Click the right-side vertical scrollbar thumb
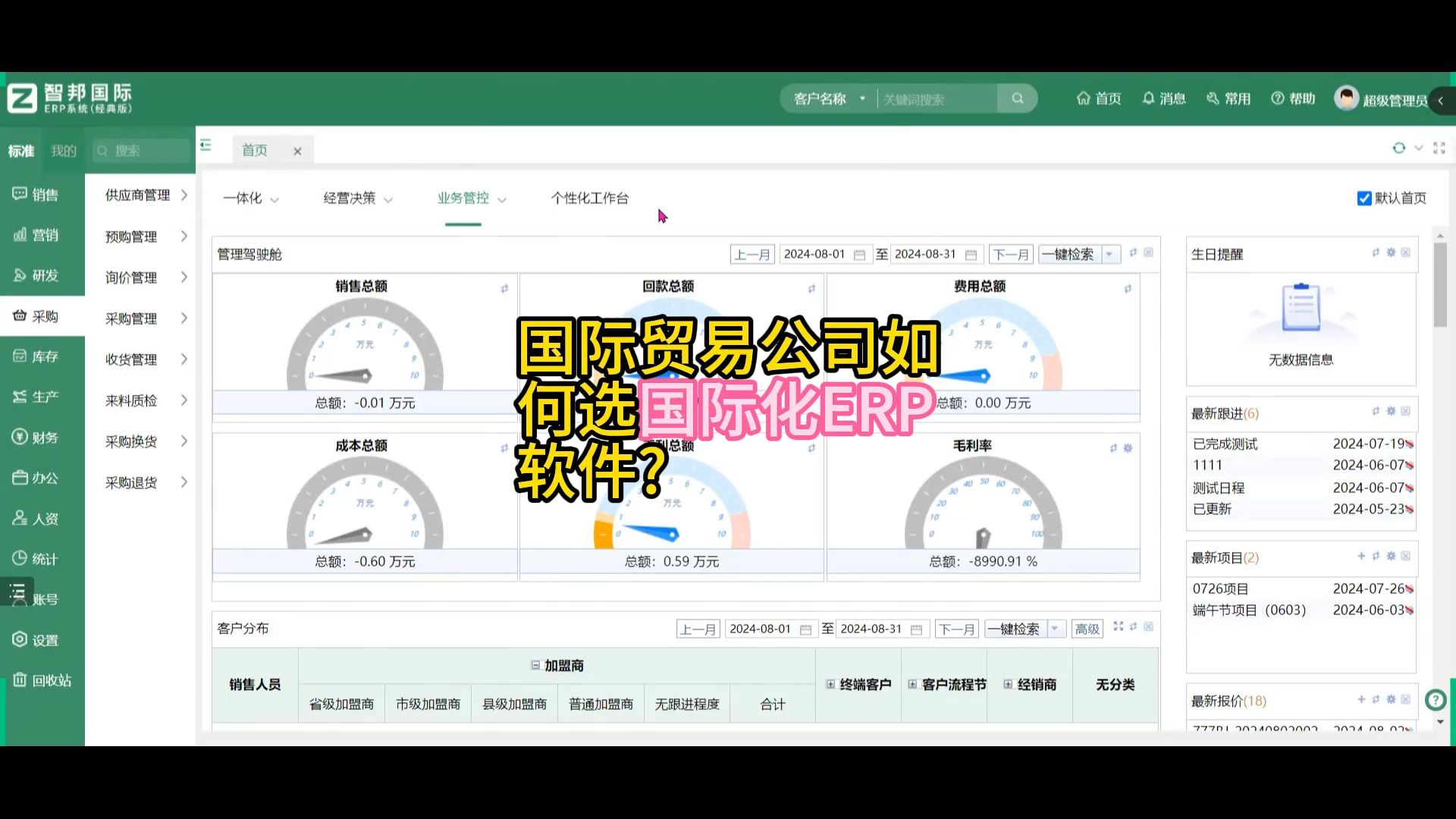 (x=1440, y=284)
